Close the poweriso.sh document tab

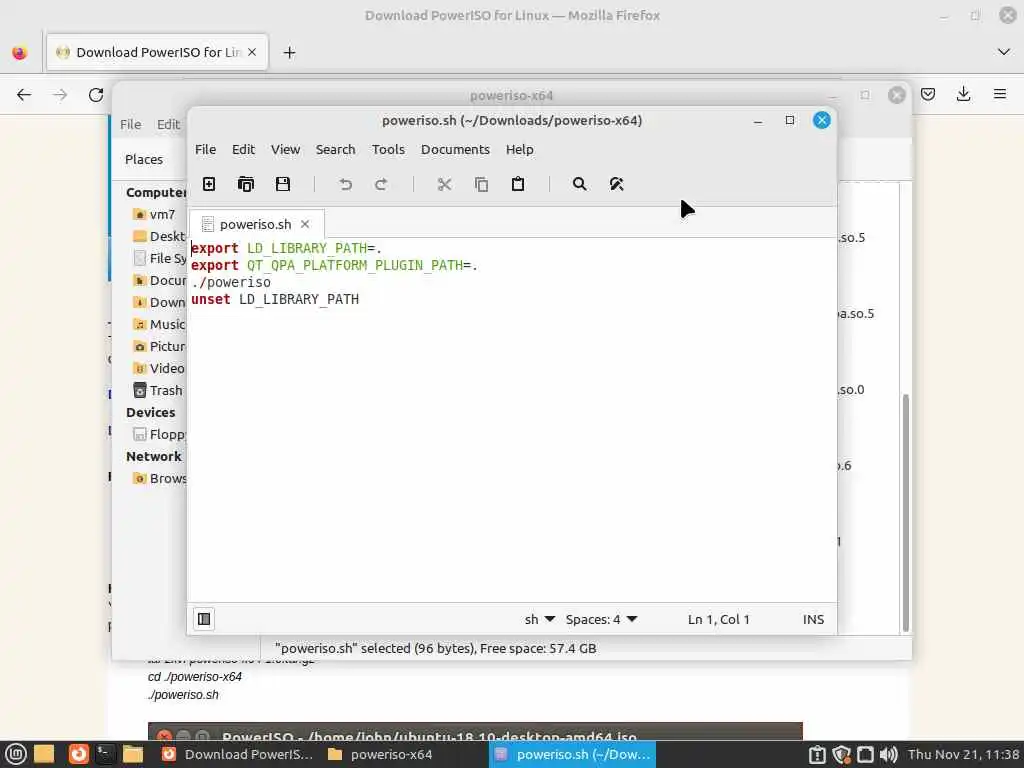[x=305, y=224]
